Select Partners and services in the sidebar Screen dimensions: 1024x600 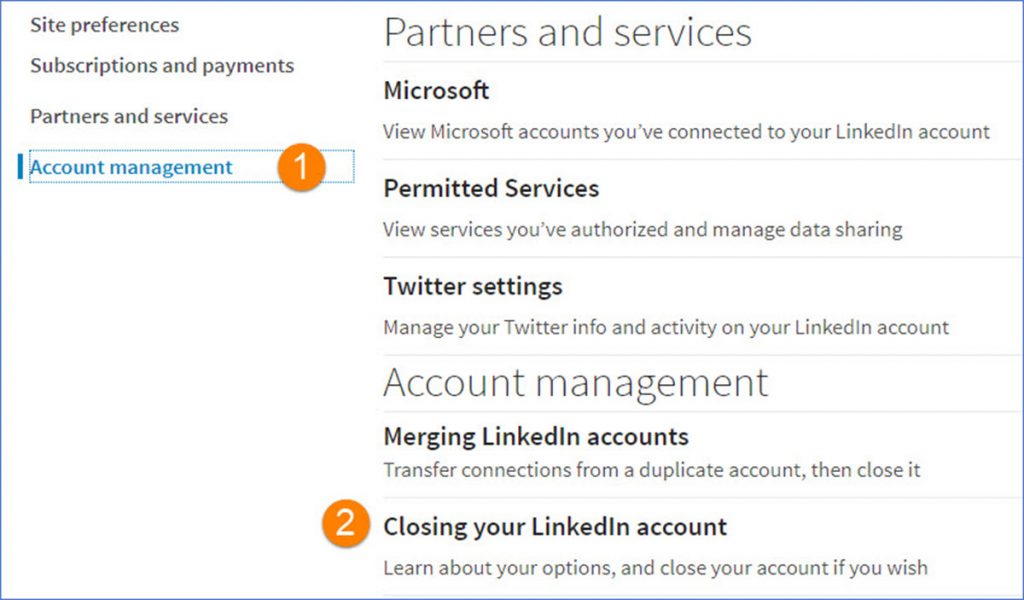coord(128,115)
